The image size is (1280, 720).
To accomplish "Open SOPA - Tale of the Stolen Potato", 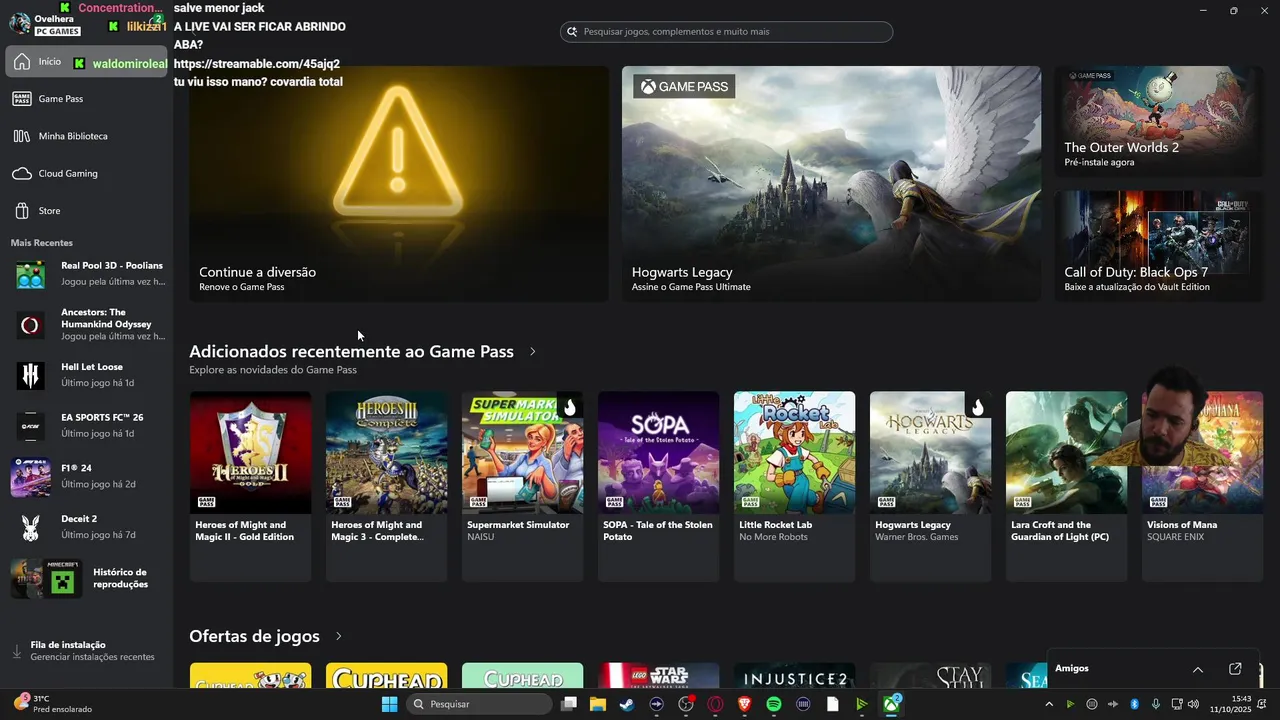I will tap(658, 486).
